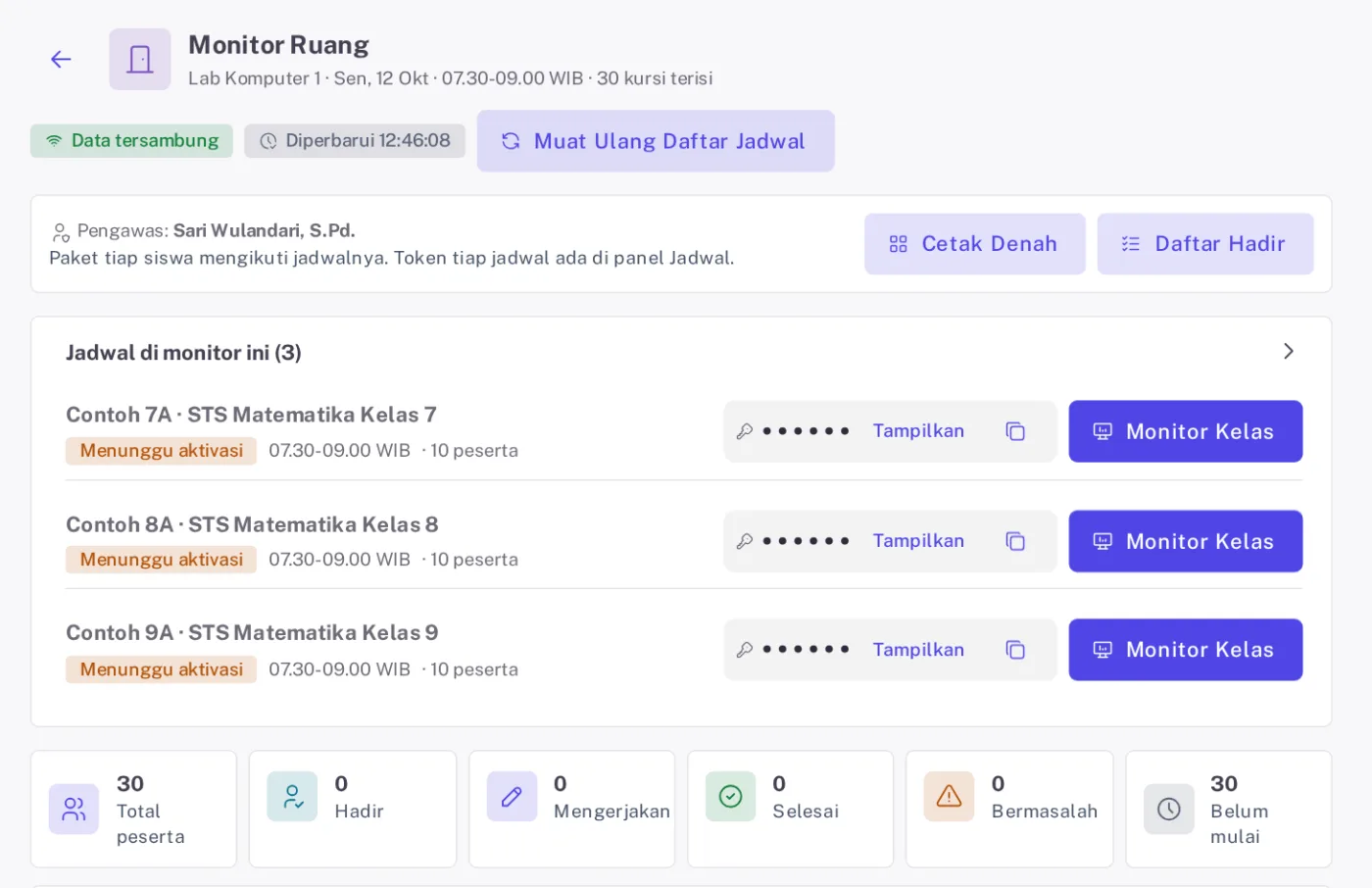The image size is (1372, 888).
Task: Click the masked token dots for Contoh 8A
Action: click(806, 541)
